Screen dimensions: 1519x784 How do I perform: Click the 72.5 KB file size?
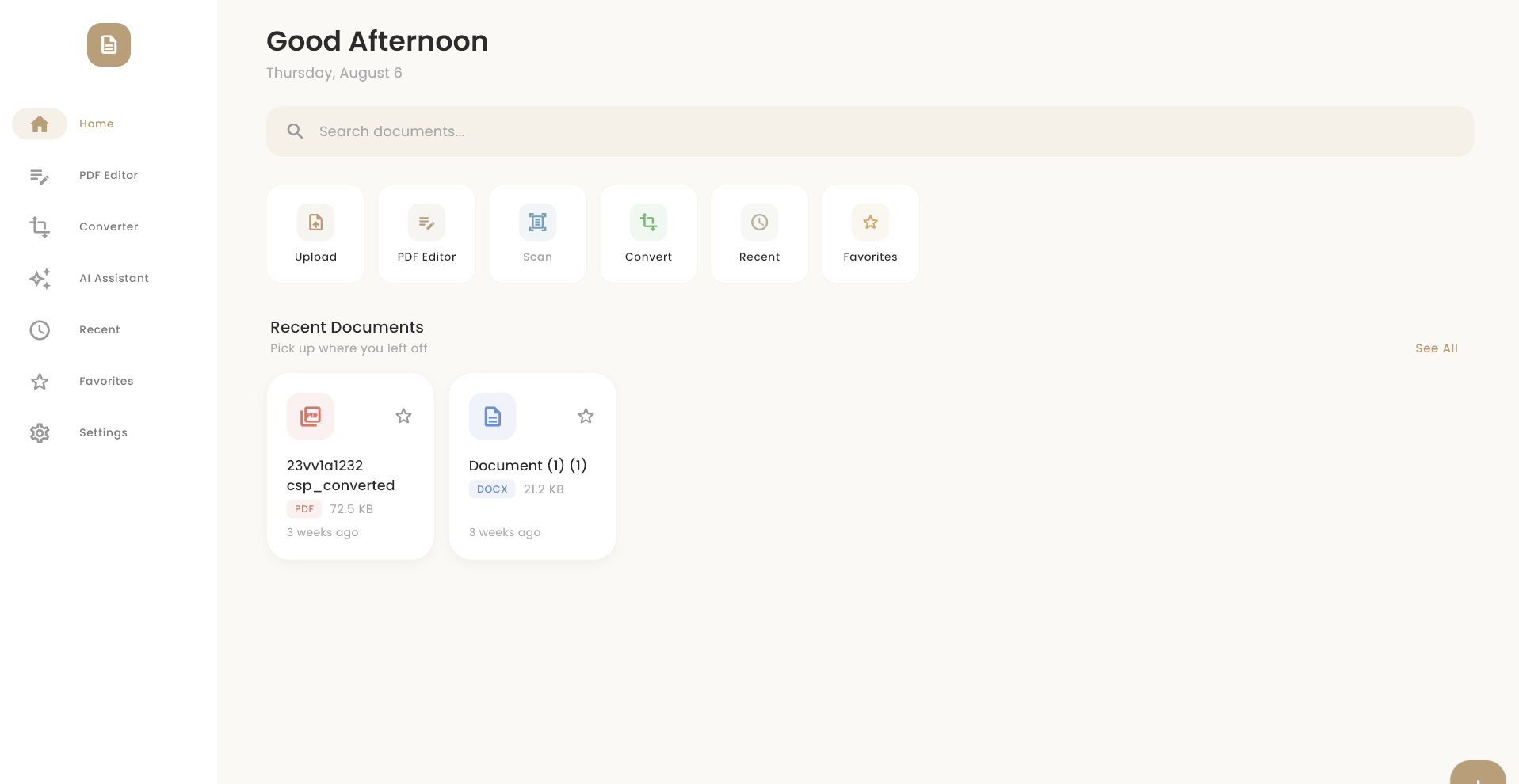click(x=352, y=509)
